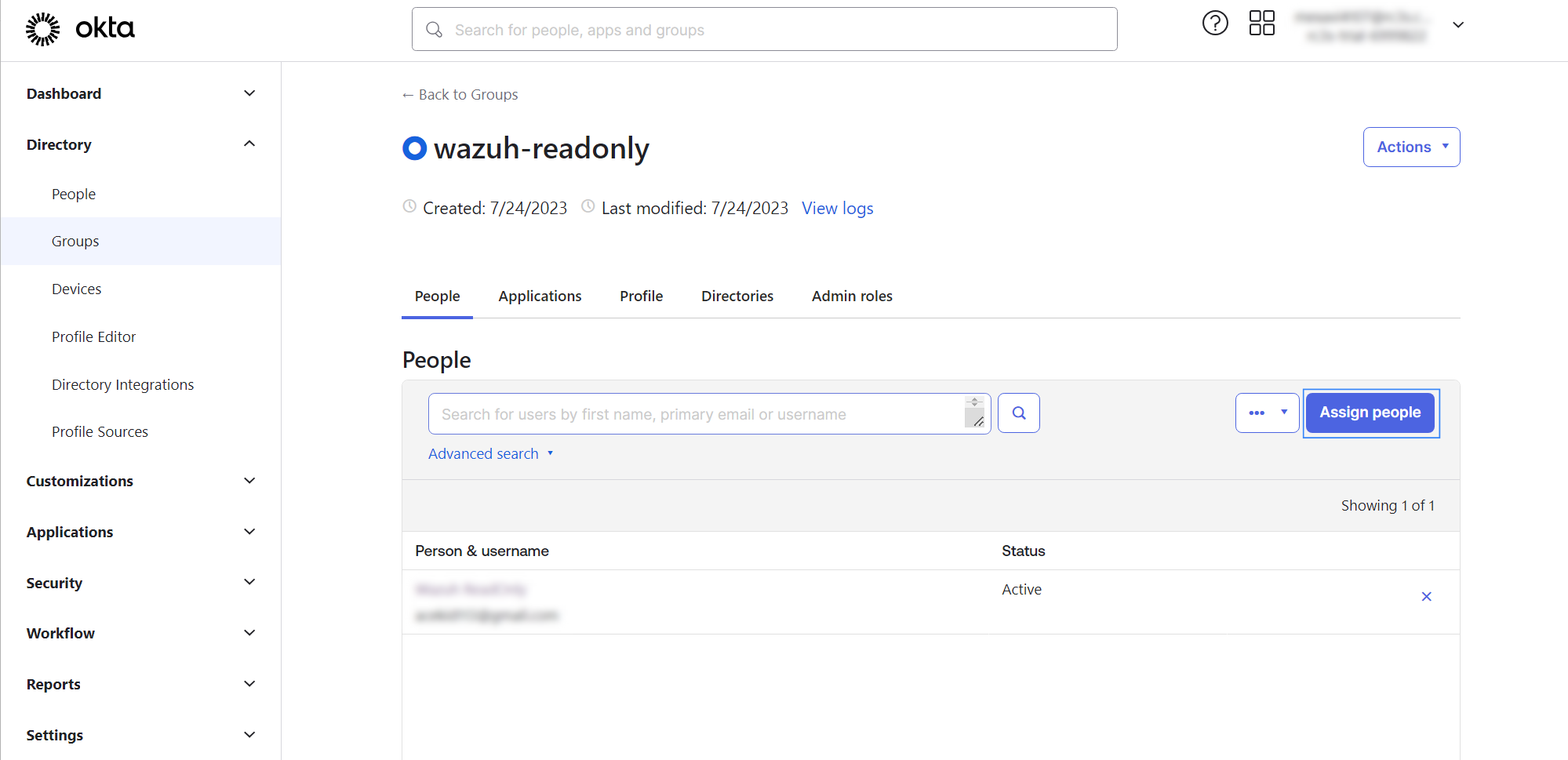Viewport: 1568px width, 760px height.
Task: Expand the Advanced search options
Action: point(490,454)
